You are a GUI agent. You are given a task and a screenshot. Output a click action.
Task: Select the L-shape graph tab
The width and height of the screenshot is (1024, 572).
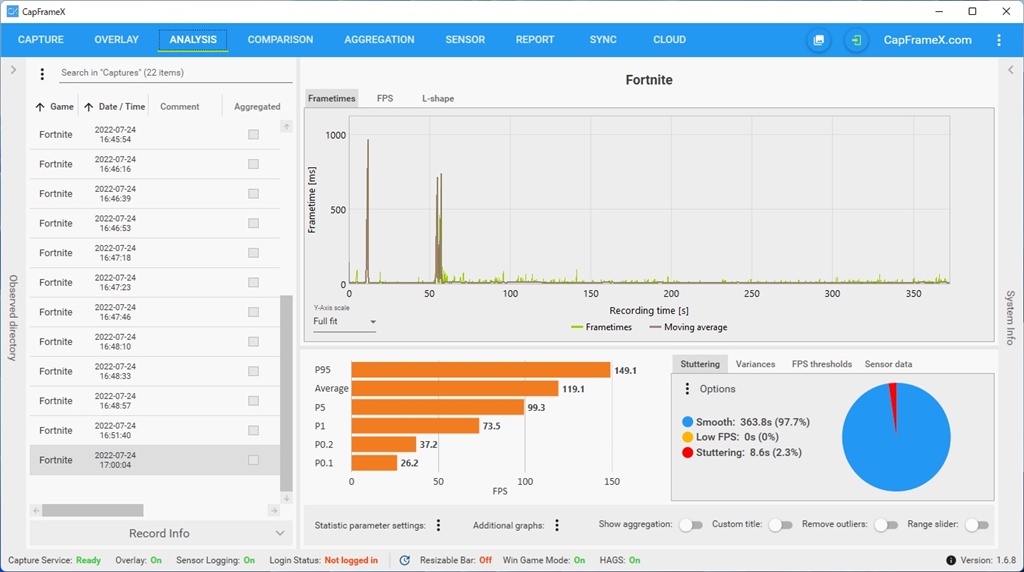437,98
